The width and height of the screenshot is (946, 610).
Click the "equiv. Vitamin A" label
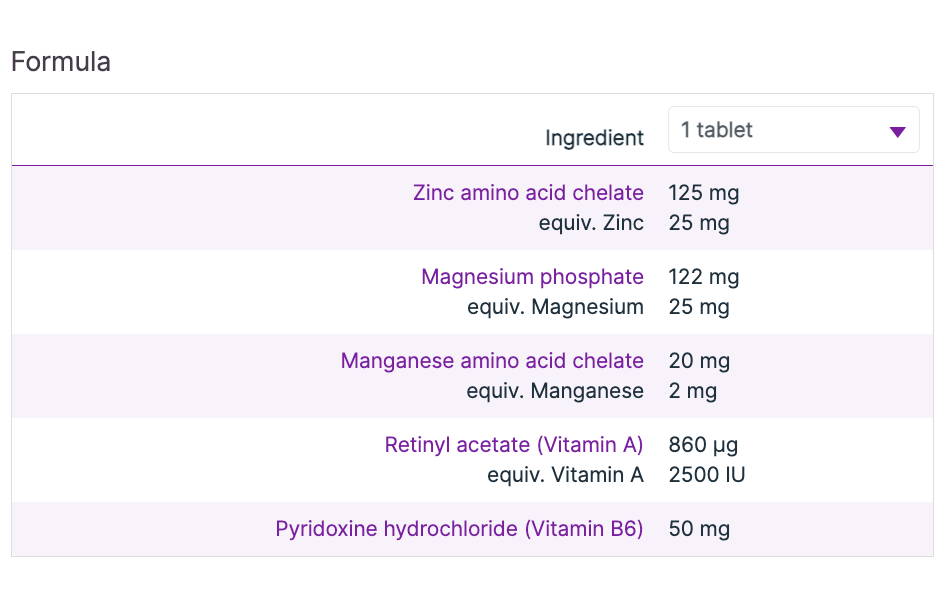click(565, 475)
